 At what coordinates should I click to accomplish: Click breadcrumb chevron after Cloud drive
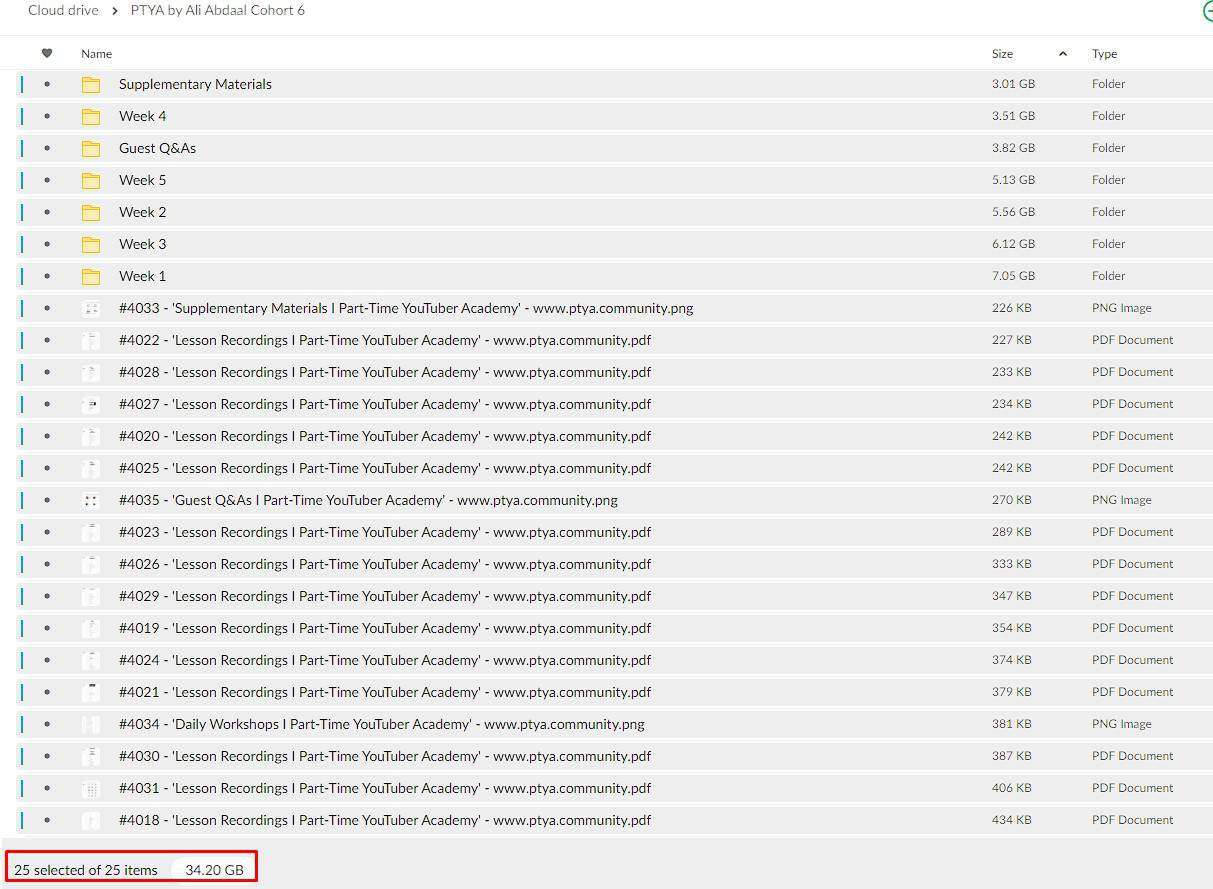click(115, 11)
